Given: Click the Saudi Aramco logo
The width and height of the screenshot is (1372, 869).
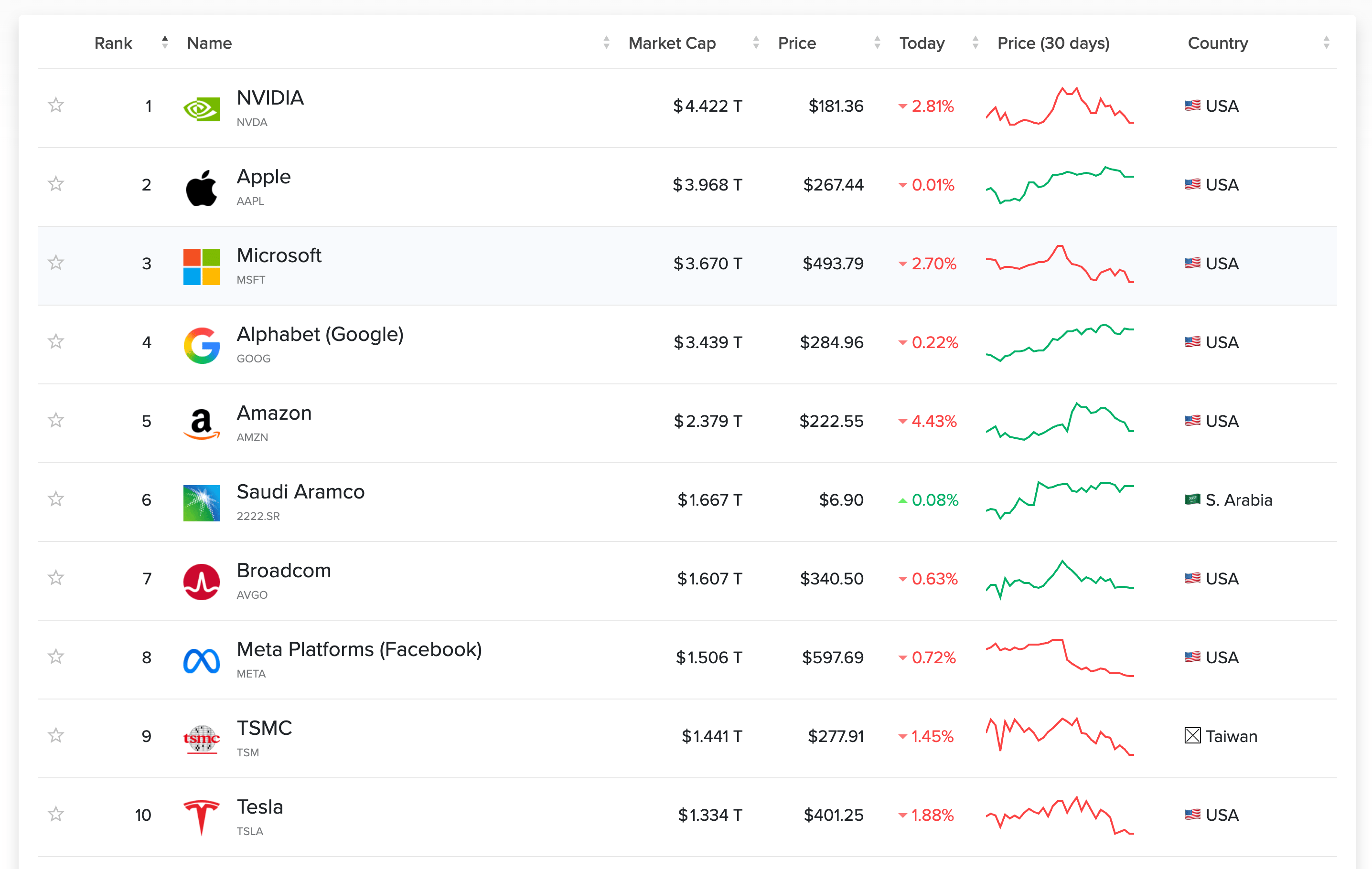Looking at the screenshot, I should tap(201, 503).
